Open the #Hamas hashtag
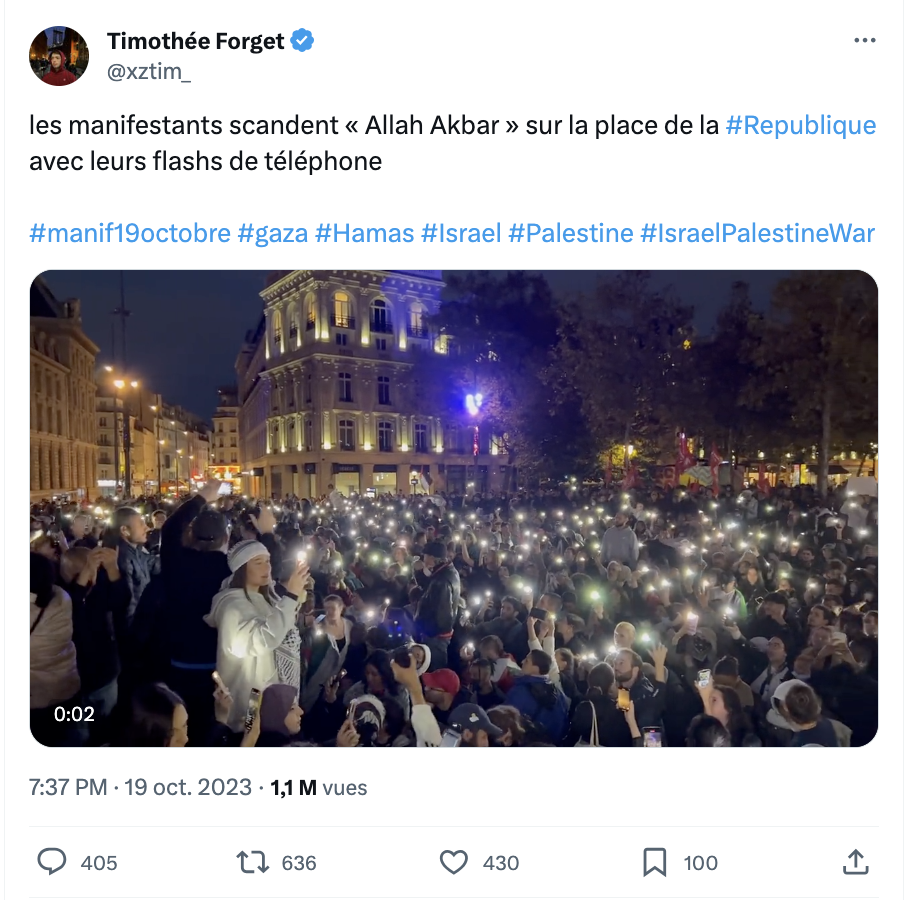Screen dimensions: 908x900 pyautogui.click(x=365, y=233)
